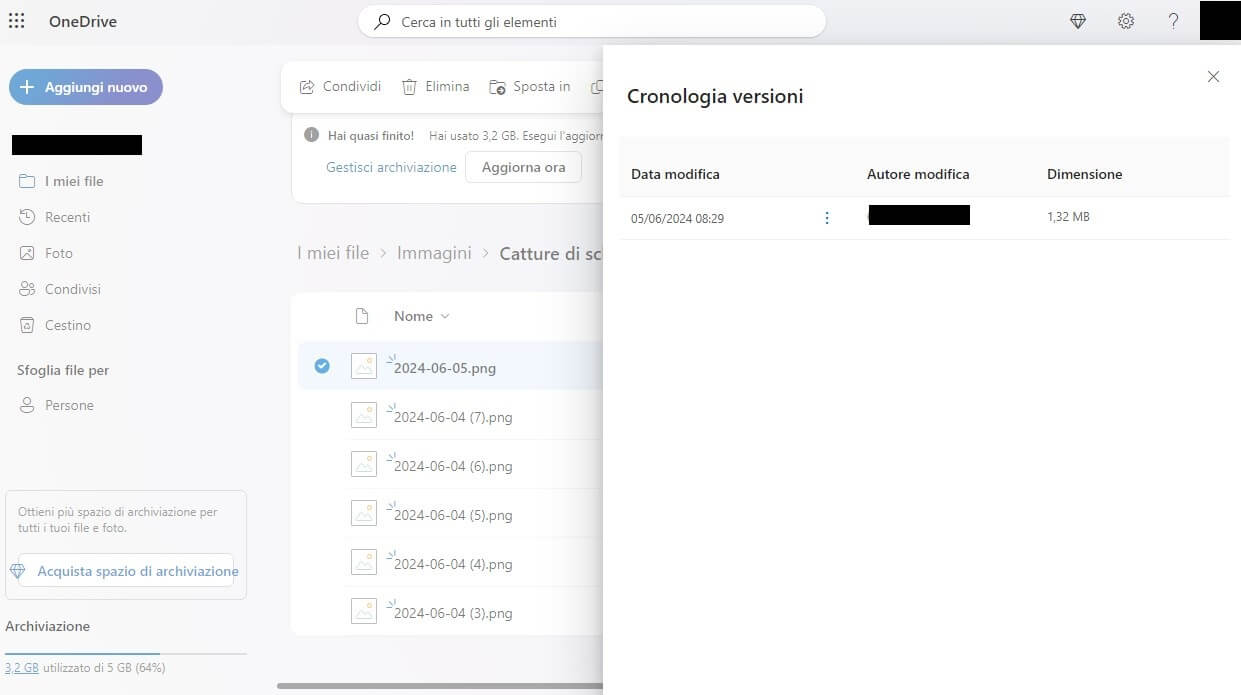Select the 2024-06-04 (3).png file
1241x695 pixels.
click(321, 612)
